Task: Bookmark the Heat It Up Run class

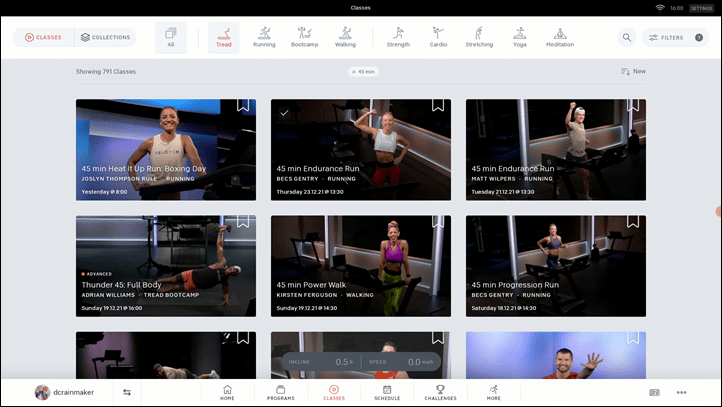Action: [x=243, y=105]
